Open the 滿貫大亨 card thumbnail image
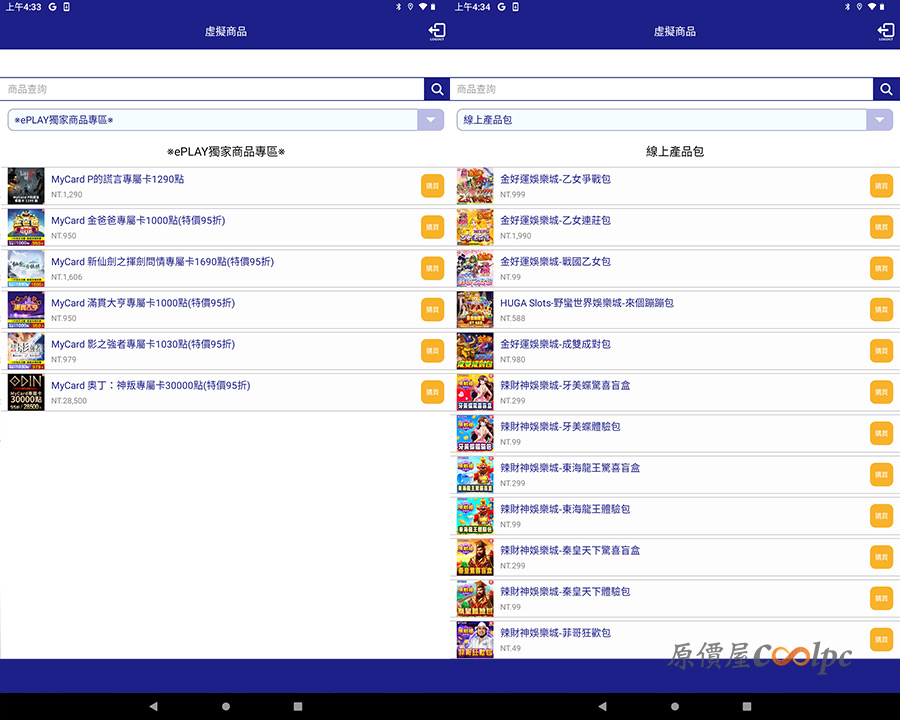 (x=26, y=310)
